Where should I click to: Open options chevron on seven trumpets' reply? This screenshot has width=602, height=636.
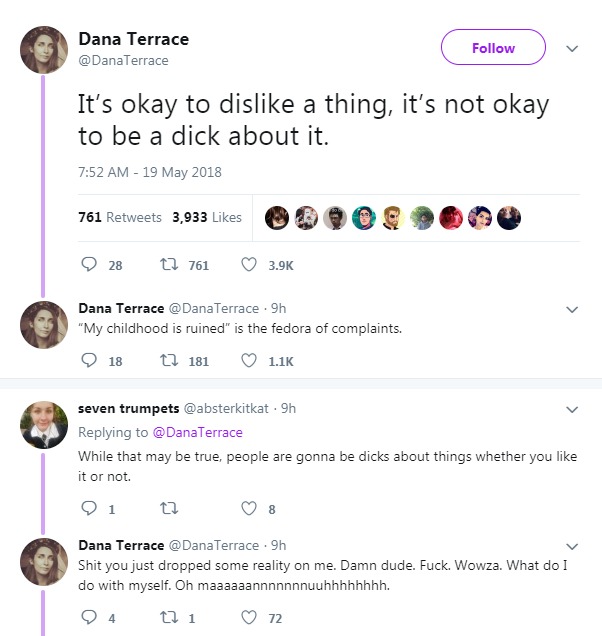(572, 409)
